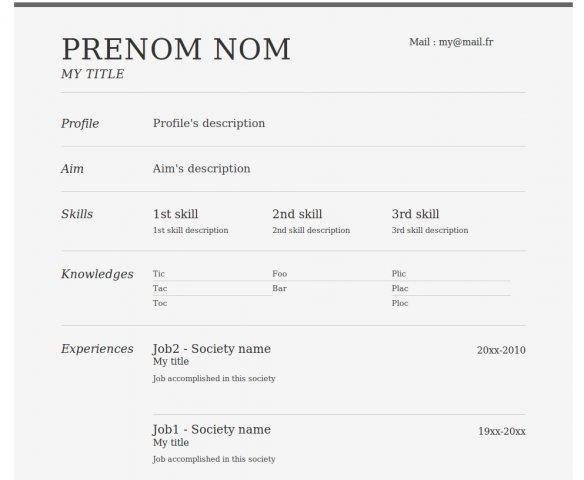Click the Aim's description text
This screenshot has width=584, height=480.
(x=201, y=169)
